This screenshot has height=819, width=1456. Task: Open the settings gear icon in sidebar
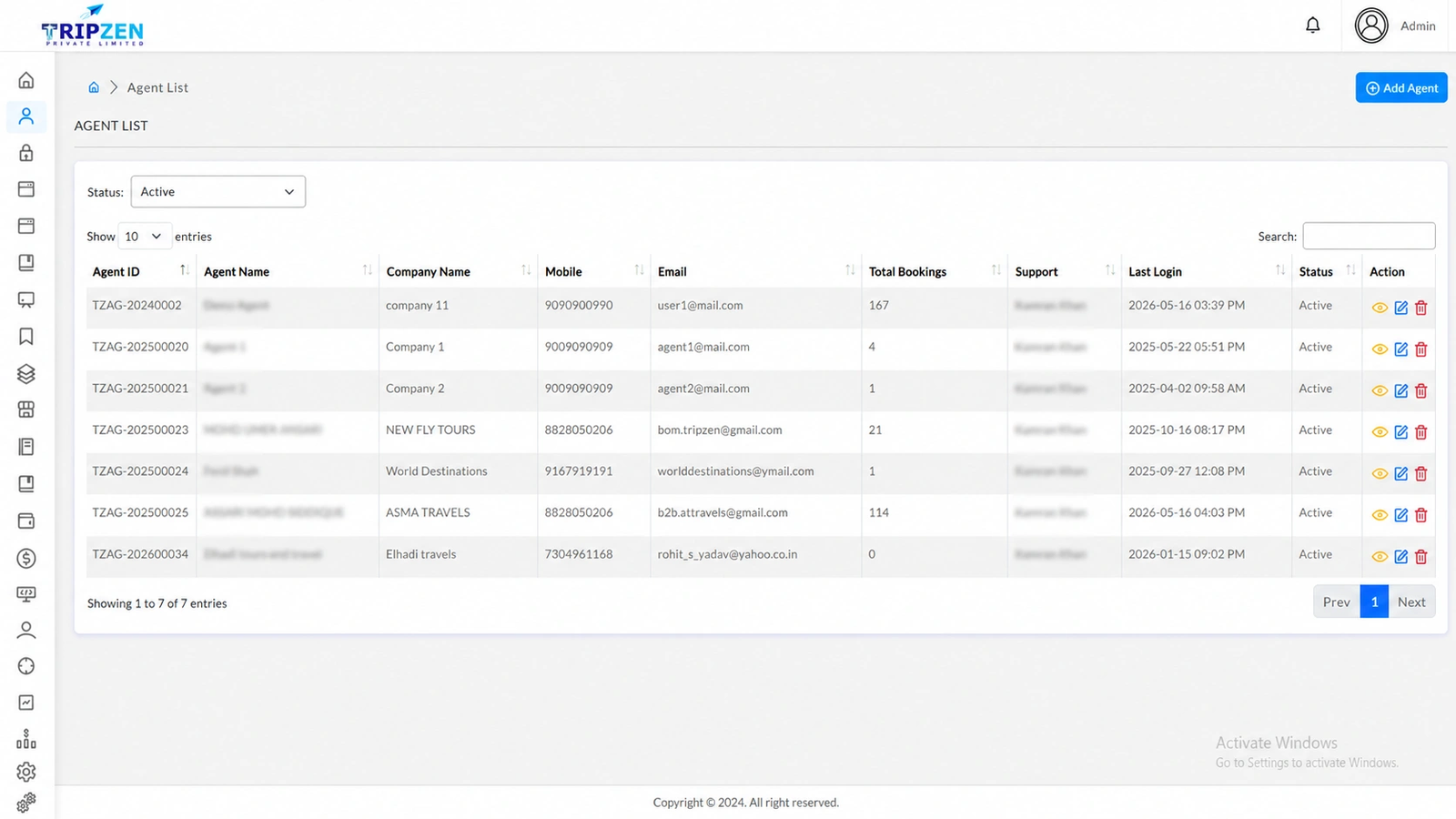click(x=26, y=772)
